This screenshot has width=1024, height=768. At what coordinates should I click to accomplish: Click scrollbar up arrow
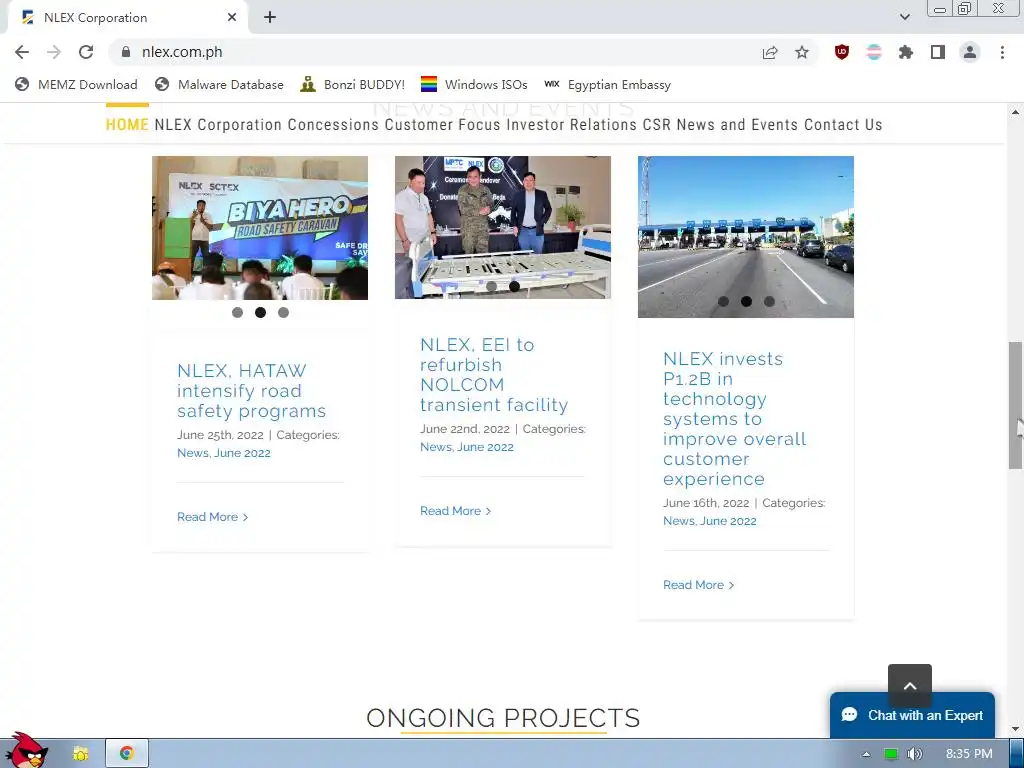click(x=1015, y=112)
